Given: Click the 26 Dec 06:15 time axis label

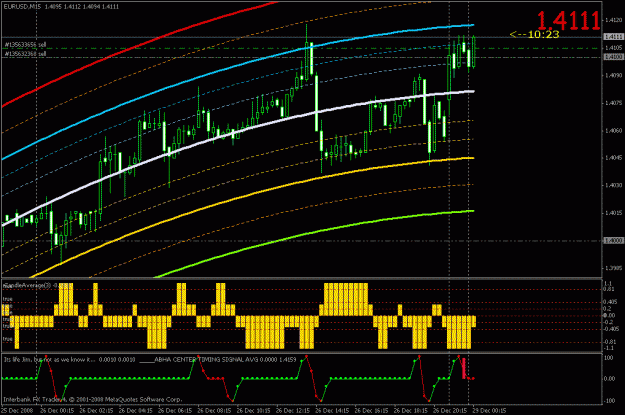Looking at the screenshot, I should (175, 410).
